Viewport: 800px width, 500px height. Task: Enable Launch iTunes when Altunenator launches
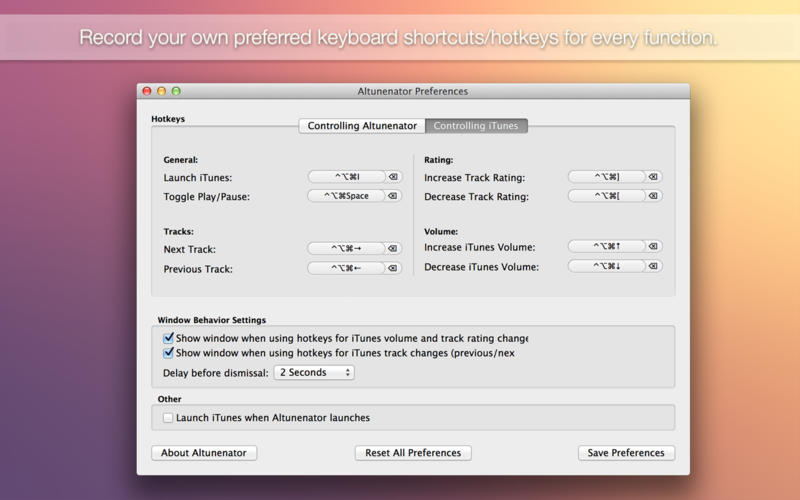tap(168, 417)
